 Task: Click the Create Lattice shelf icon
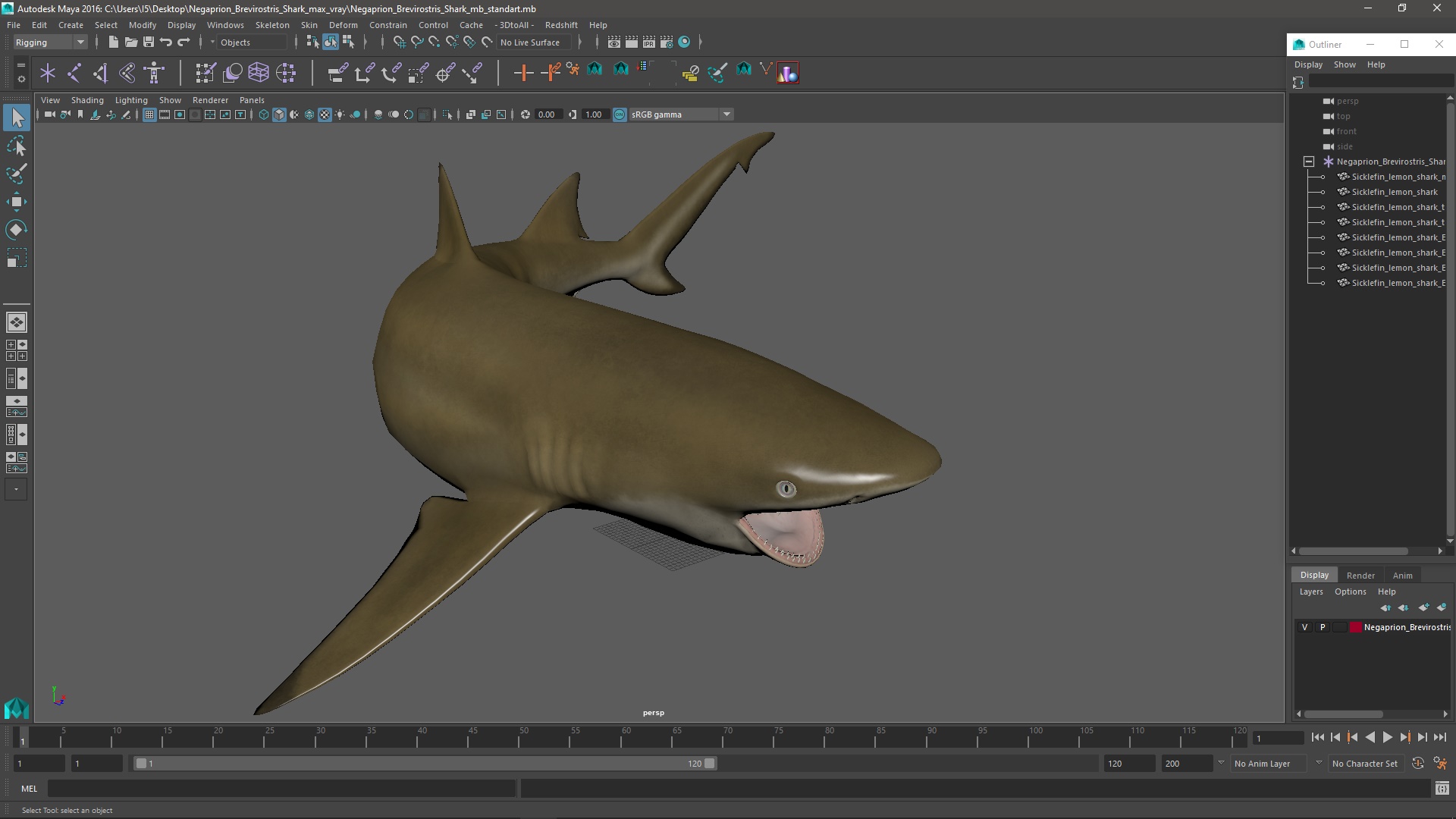259,73
